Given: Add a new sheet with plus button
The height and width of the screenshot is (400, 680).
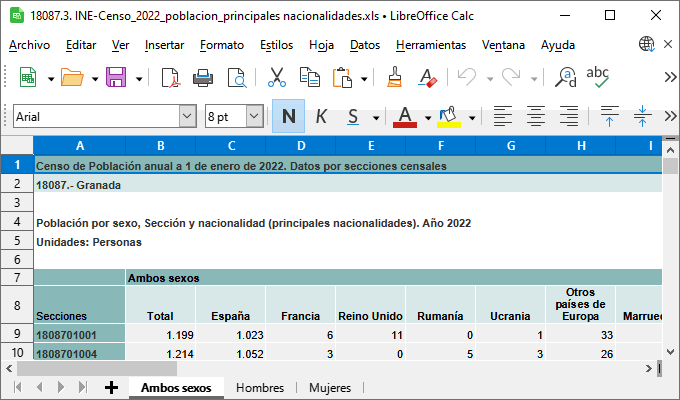Looking at the screenshot, I should tap(111, 388).
